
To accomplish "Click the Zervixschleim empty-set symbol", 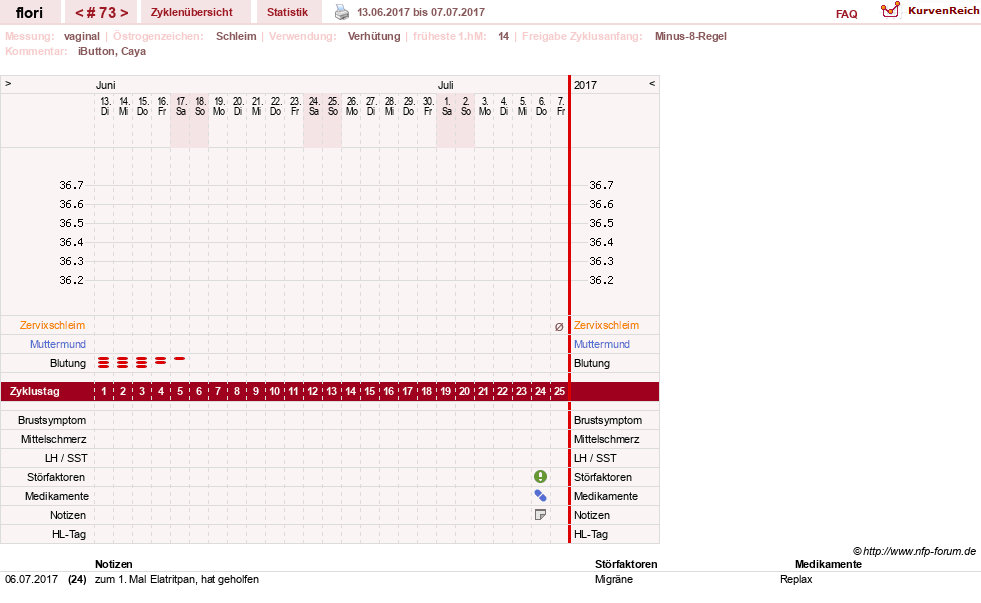I will [x=559, y=327].
